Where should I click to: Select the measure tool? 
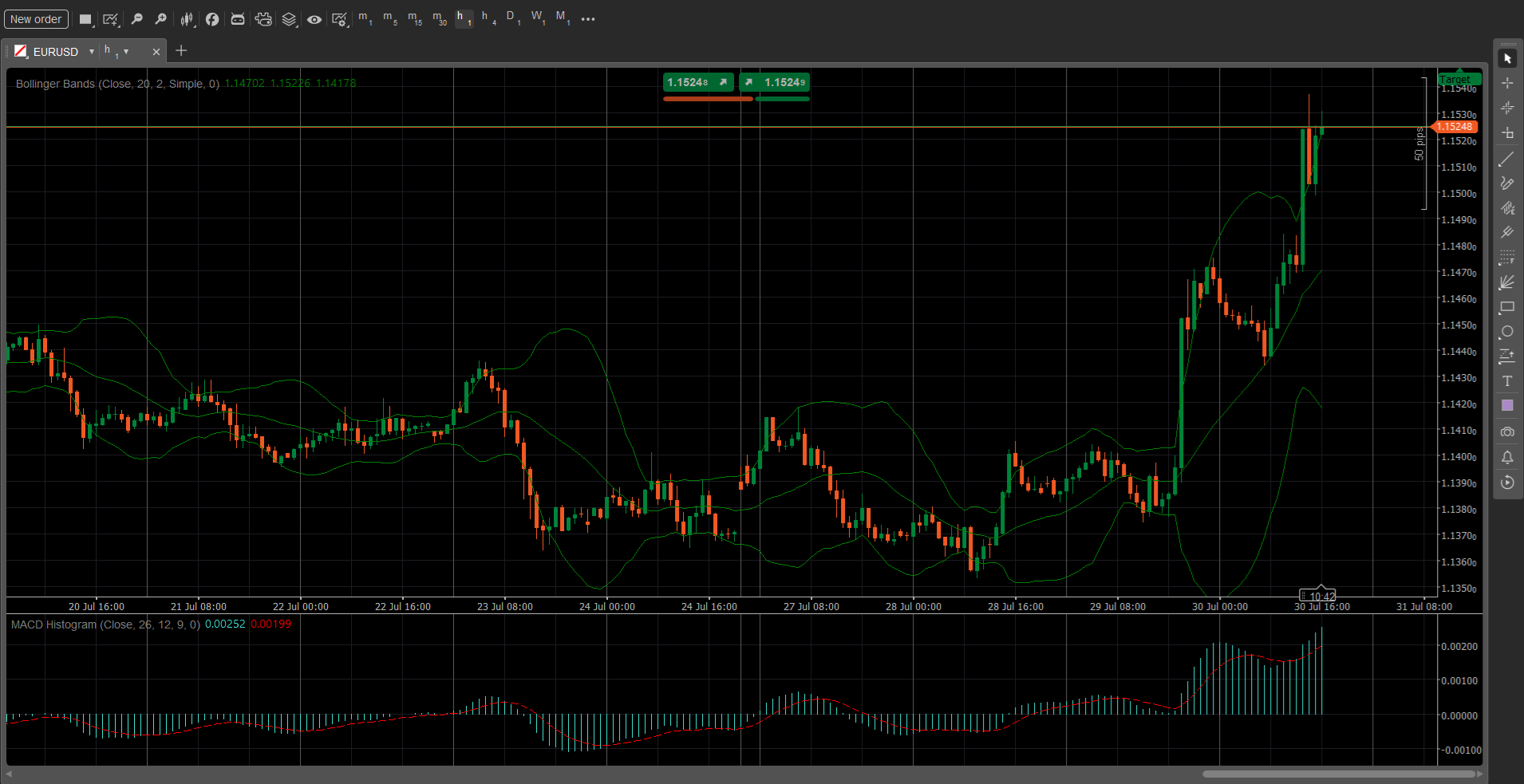point(1507,133)
